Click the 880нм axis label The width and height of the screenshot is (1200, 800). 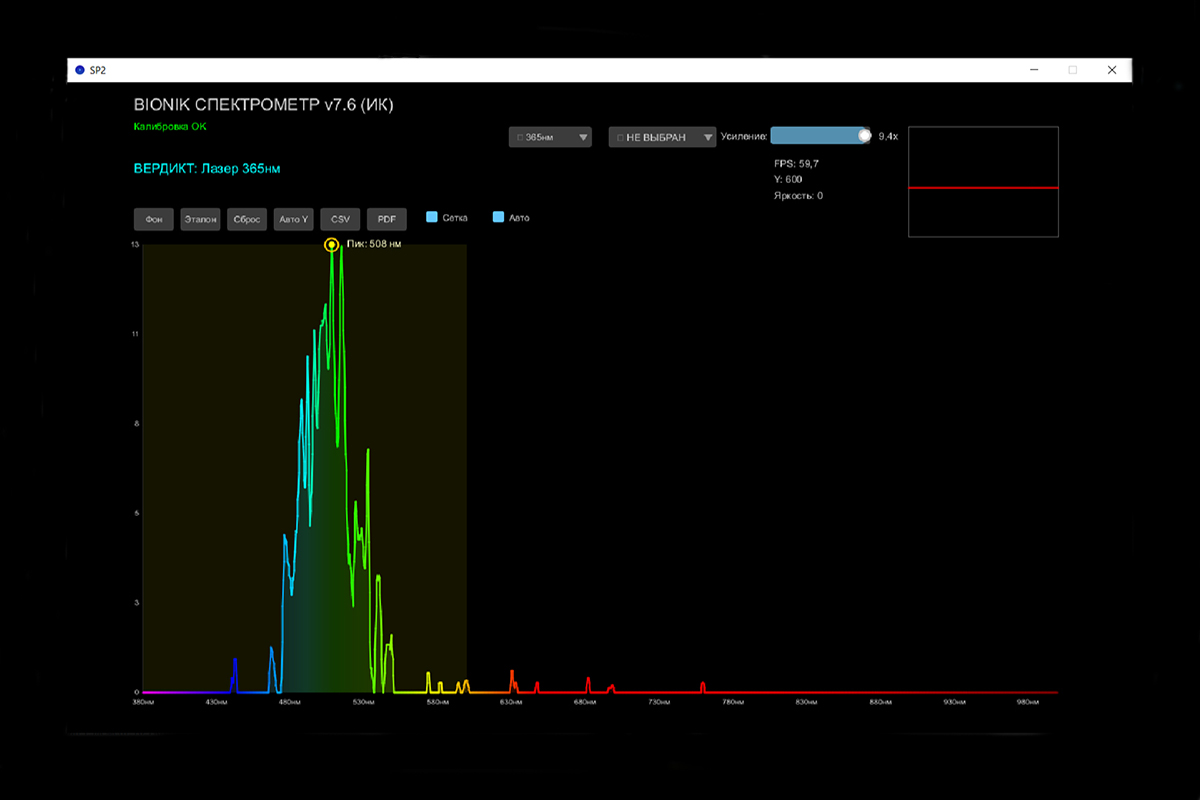[881, 703]
